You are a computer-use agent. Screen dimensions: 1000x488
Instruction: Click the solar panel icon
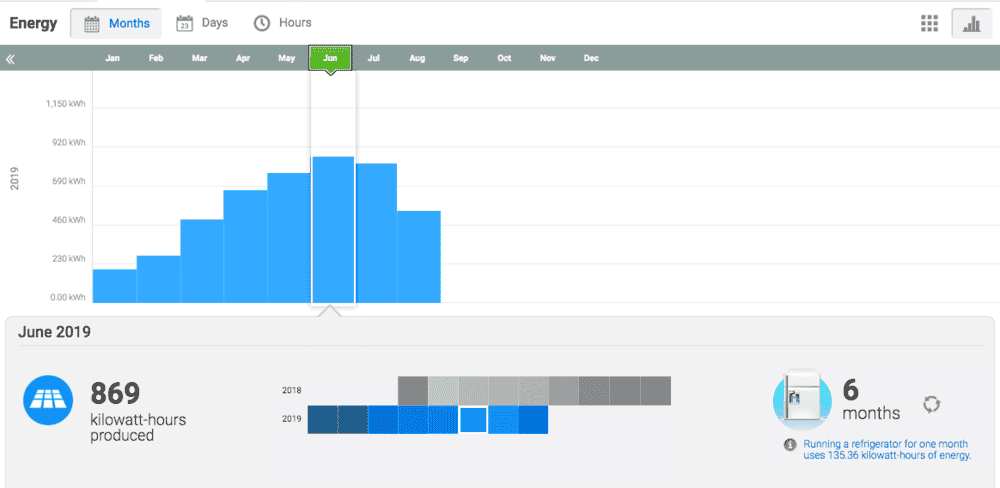coord(48,401)
